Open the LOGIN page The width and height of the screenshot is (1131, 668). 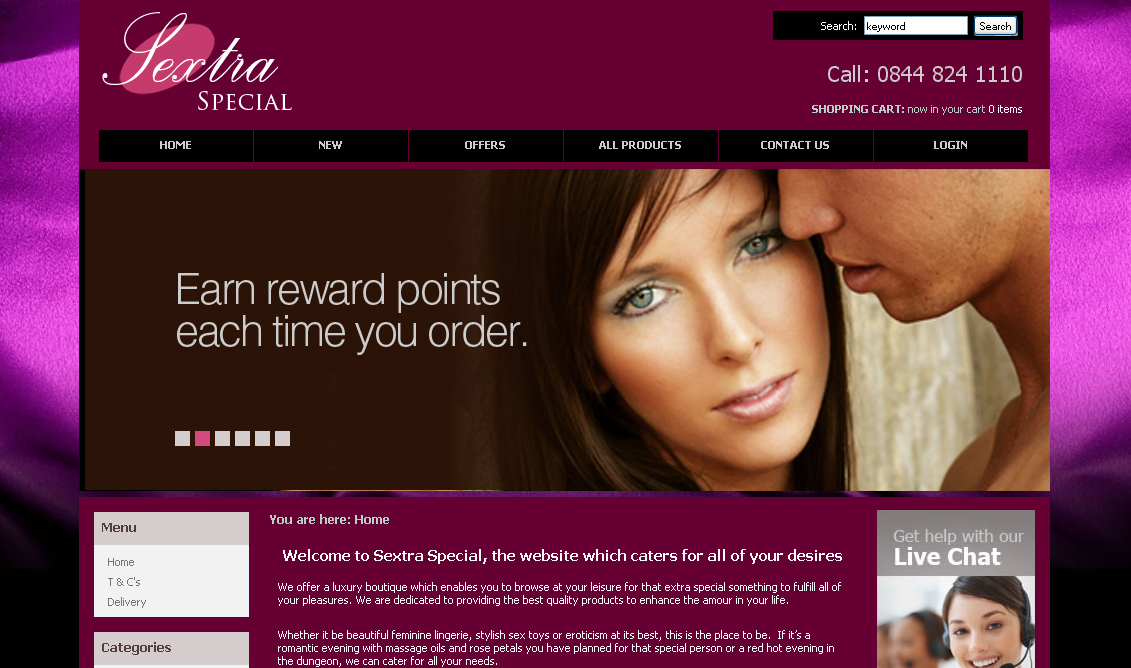tap(951, 145)
